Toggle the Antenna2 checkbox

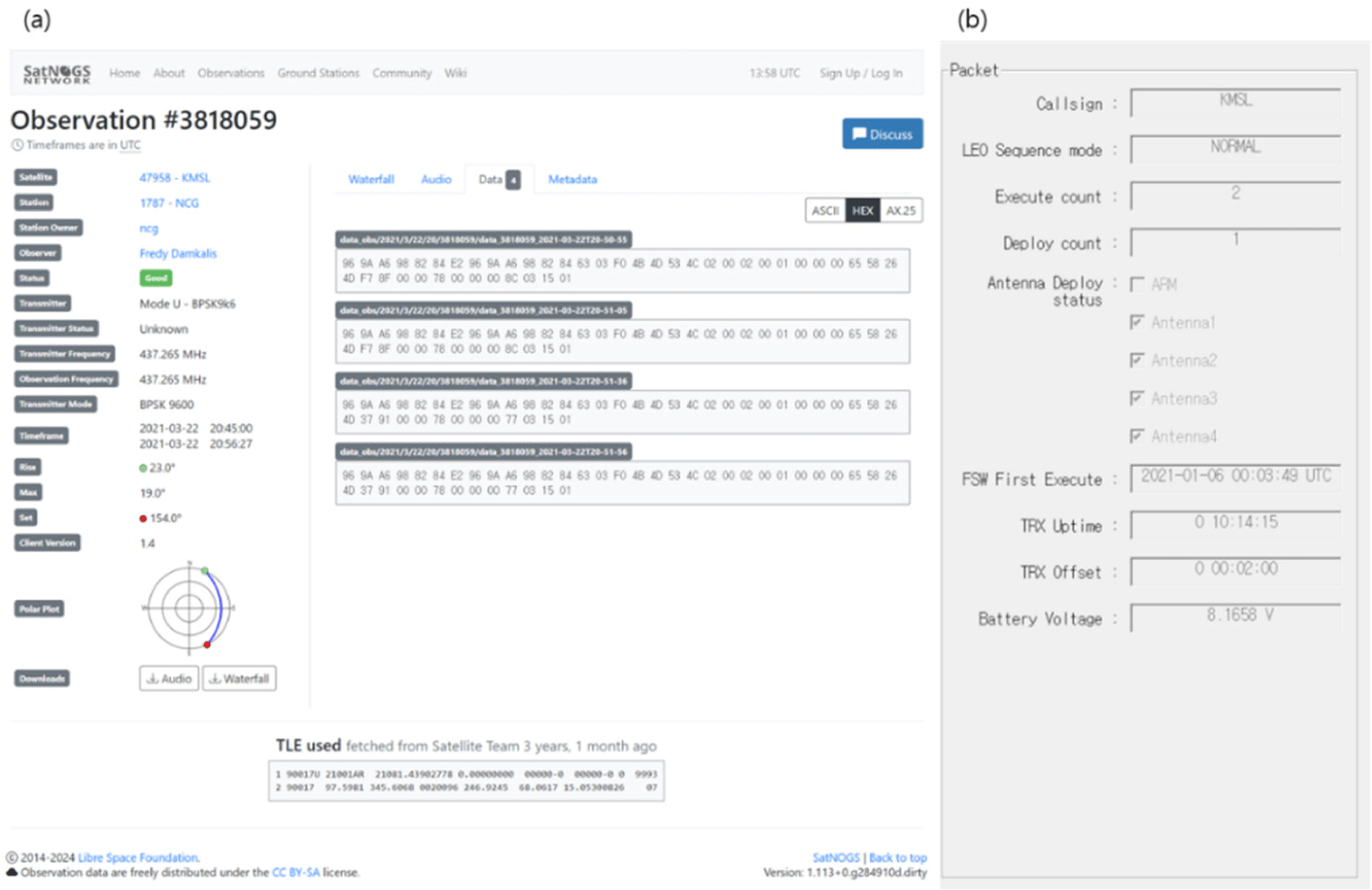pyautogui.click(x=1138, y=360)
